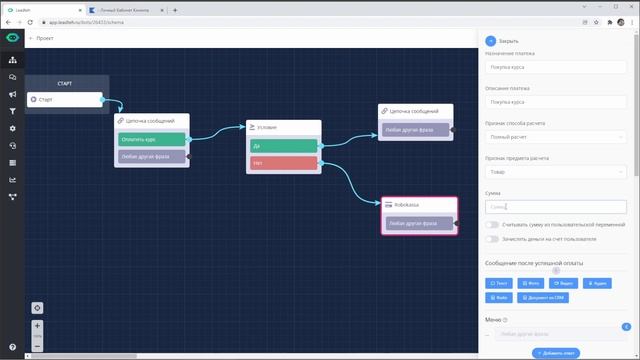
Task: Select the Robokassa block
Action: [420, 216]
